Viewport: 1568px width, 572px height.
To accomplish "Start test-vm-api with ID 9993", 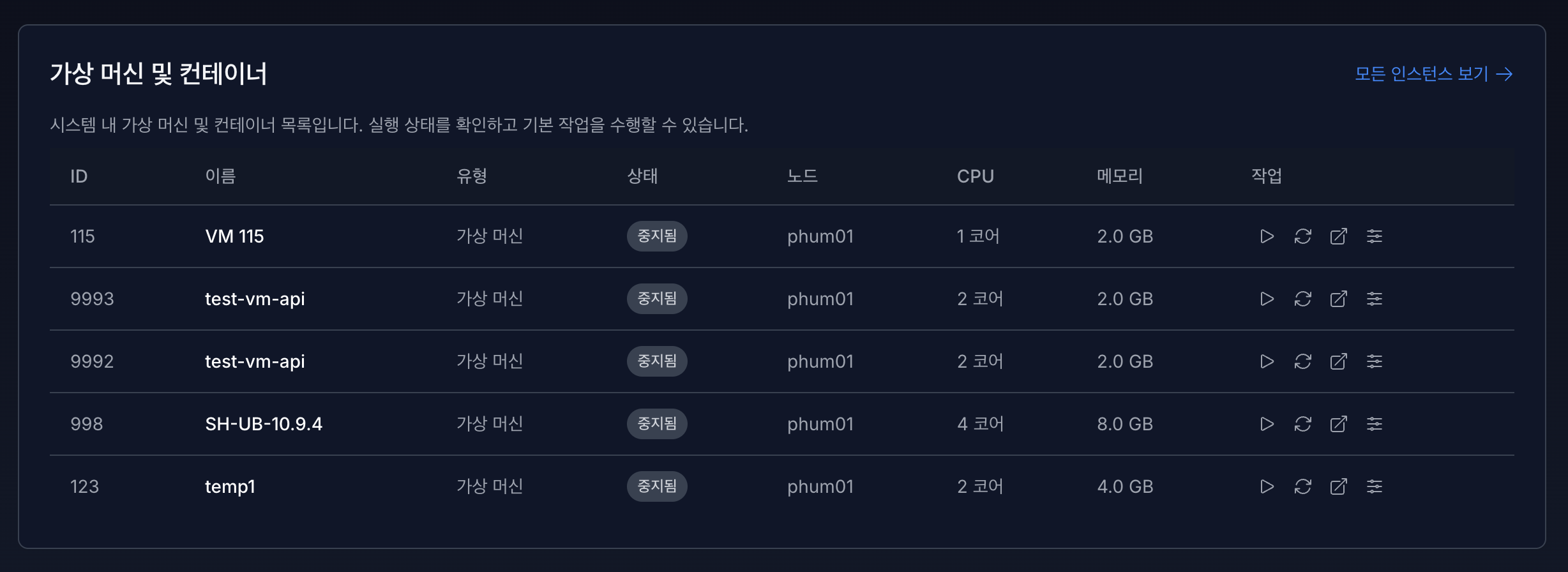I will 1267,298.
